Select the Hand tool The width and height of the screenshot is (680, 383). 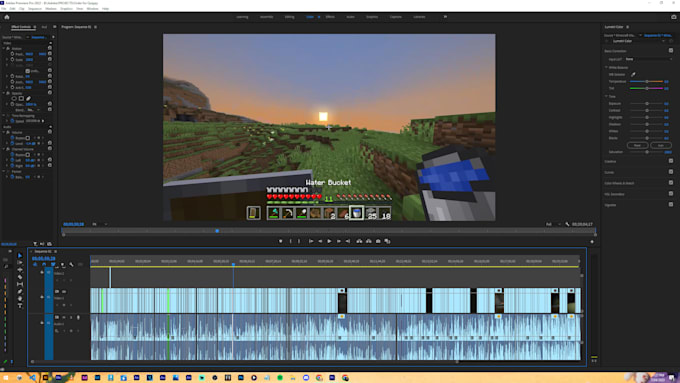(x=20, y=298)
